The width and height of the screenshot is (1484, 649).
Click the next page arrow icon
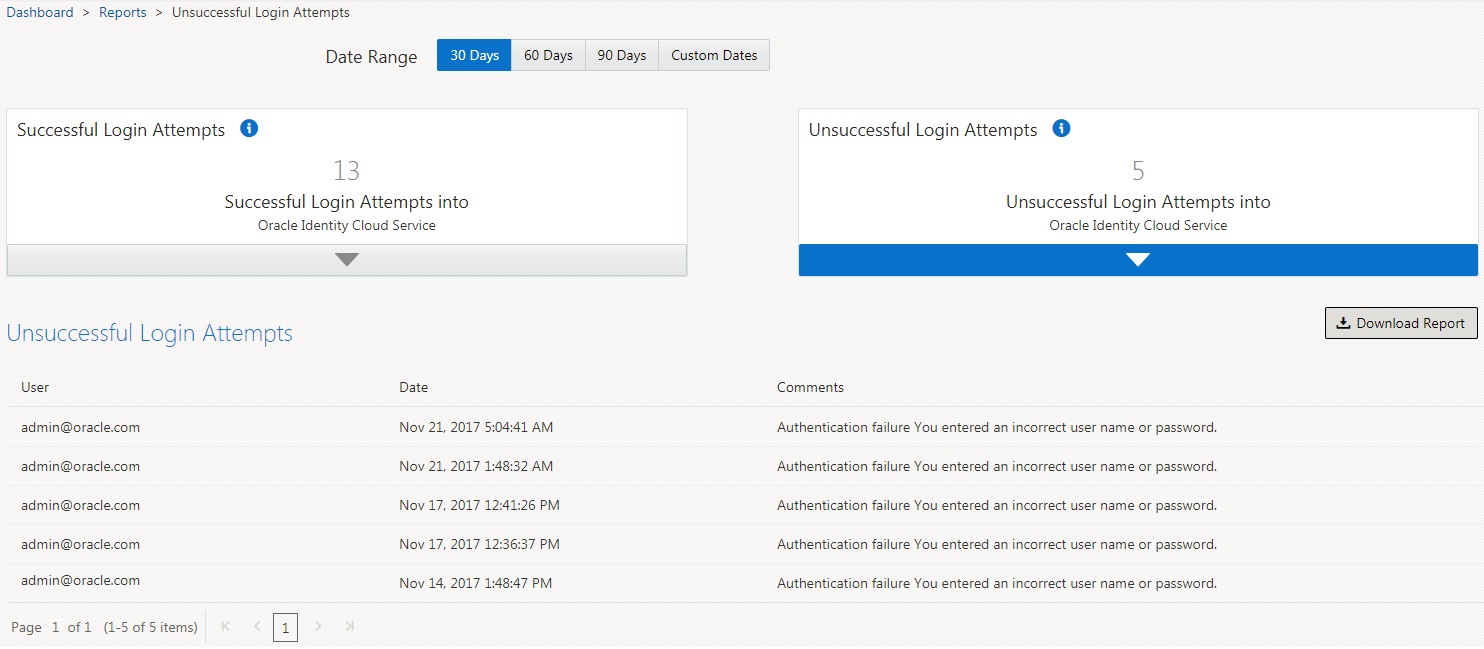coord(318,626)
